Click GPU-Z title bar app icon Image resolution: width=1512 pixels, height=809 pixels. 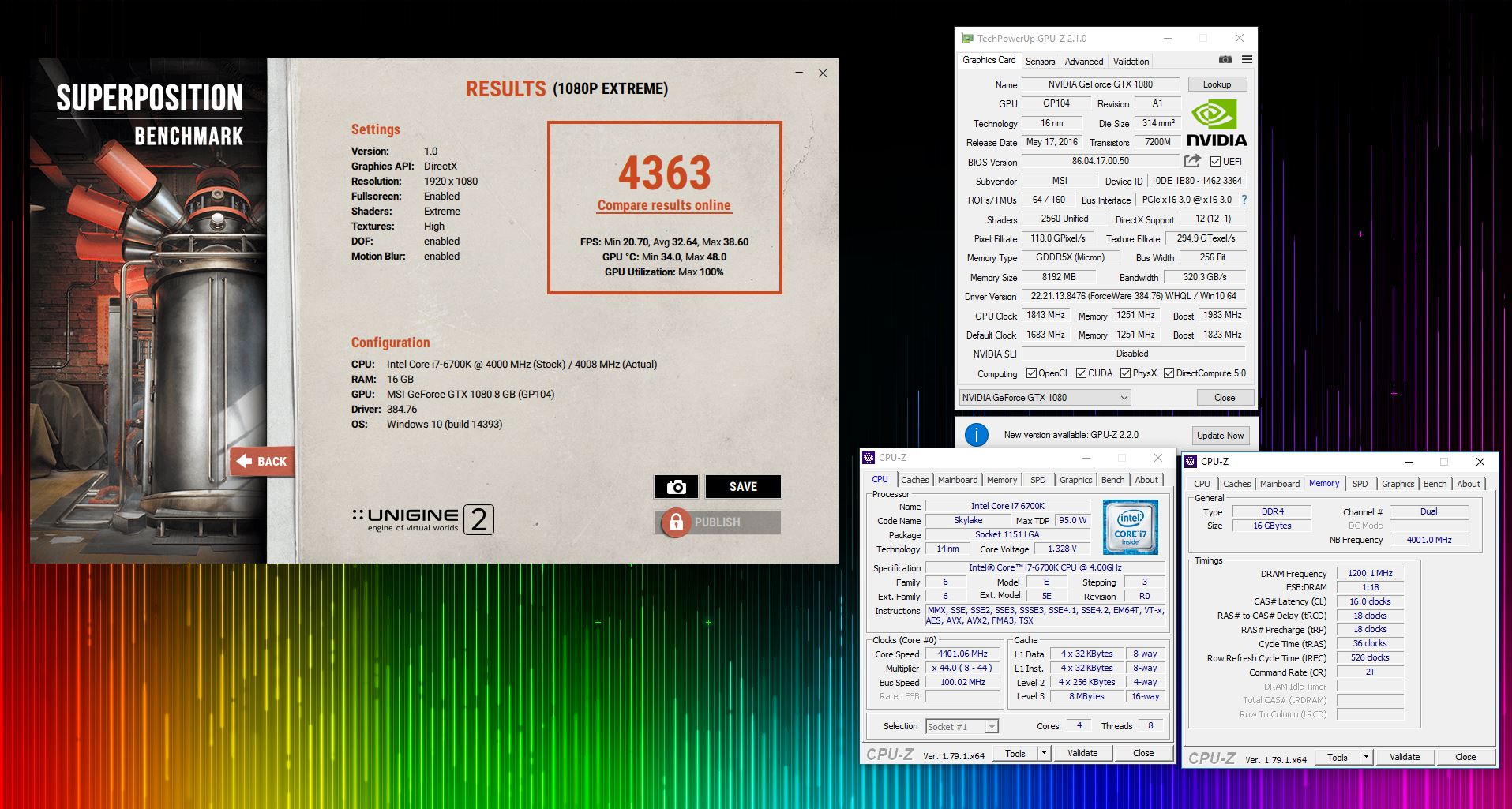coord(967,38)
